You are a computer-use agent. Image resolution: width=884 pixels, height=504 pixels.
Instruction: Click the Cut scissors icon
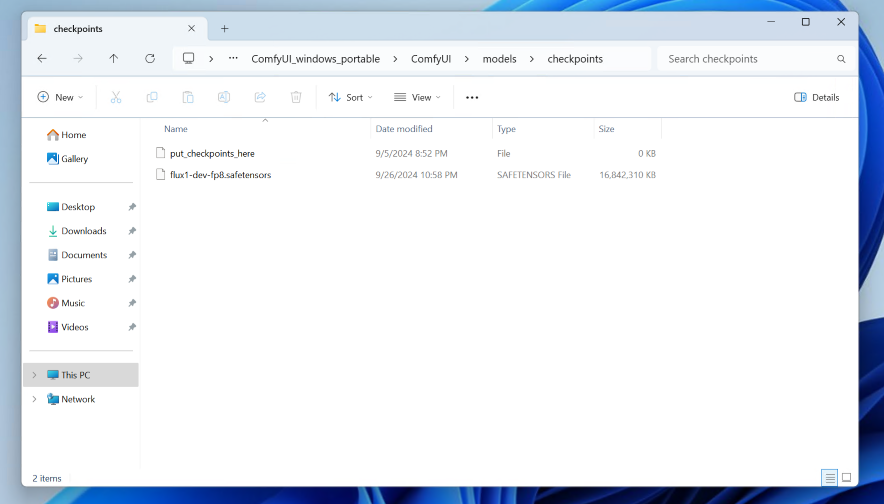116,98
